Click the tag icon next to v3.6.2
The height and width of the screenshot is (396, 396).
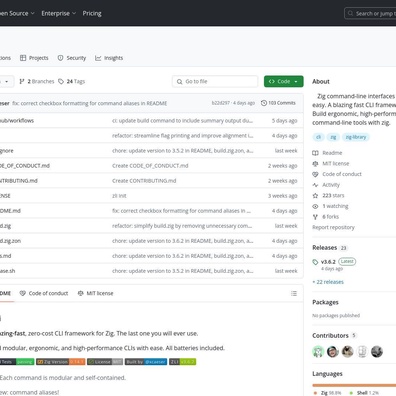[315, 262]
